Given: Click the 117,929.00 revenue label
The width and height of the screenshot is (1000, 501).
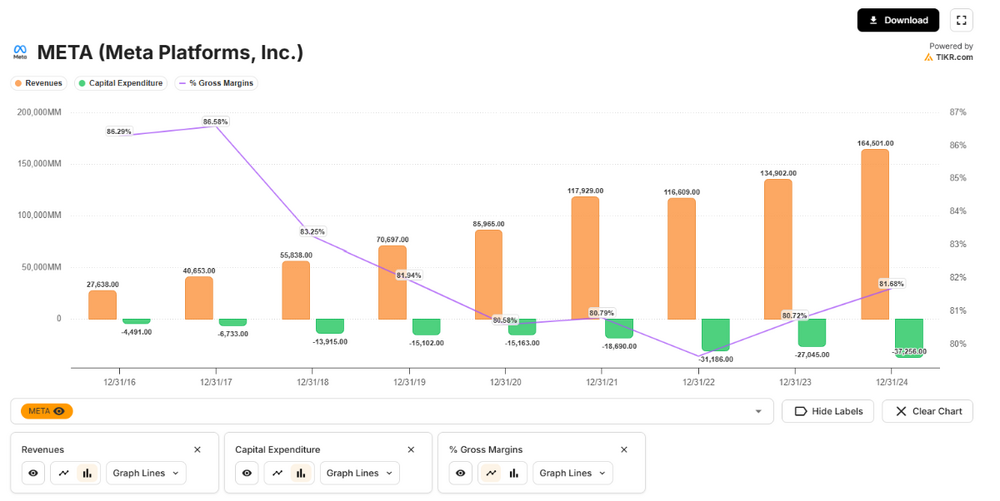Looking at the screenshot, I should point(585,191).
